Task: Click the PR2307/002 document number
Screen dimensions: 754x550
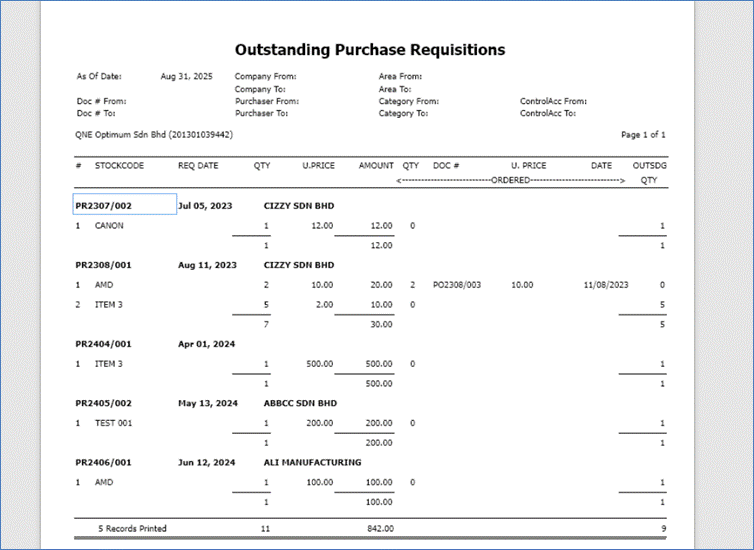Action: 104,206
